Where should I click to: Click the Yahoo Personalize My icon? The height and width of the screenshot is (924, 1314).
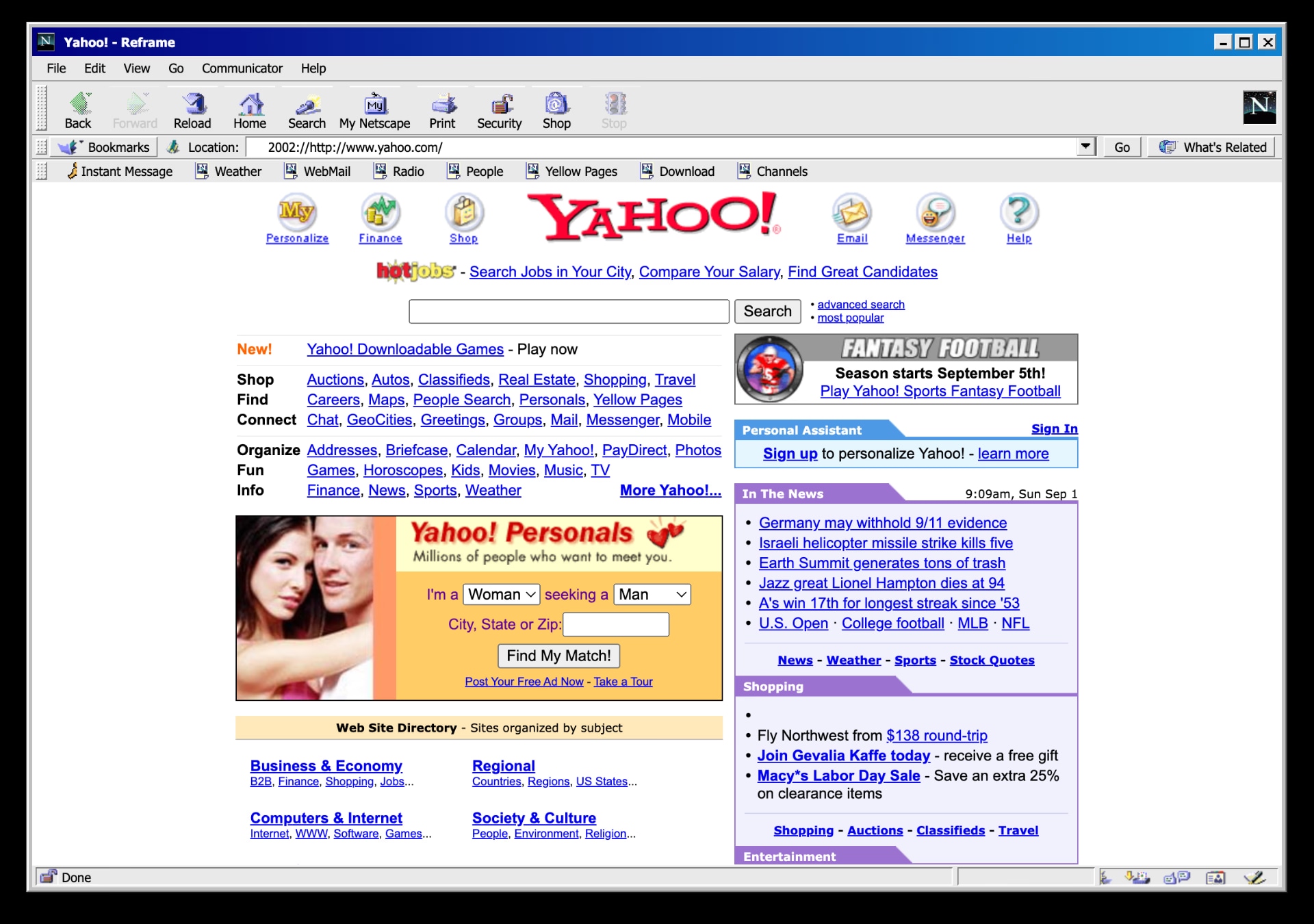297,211
